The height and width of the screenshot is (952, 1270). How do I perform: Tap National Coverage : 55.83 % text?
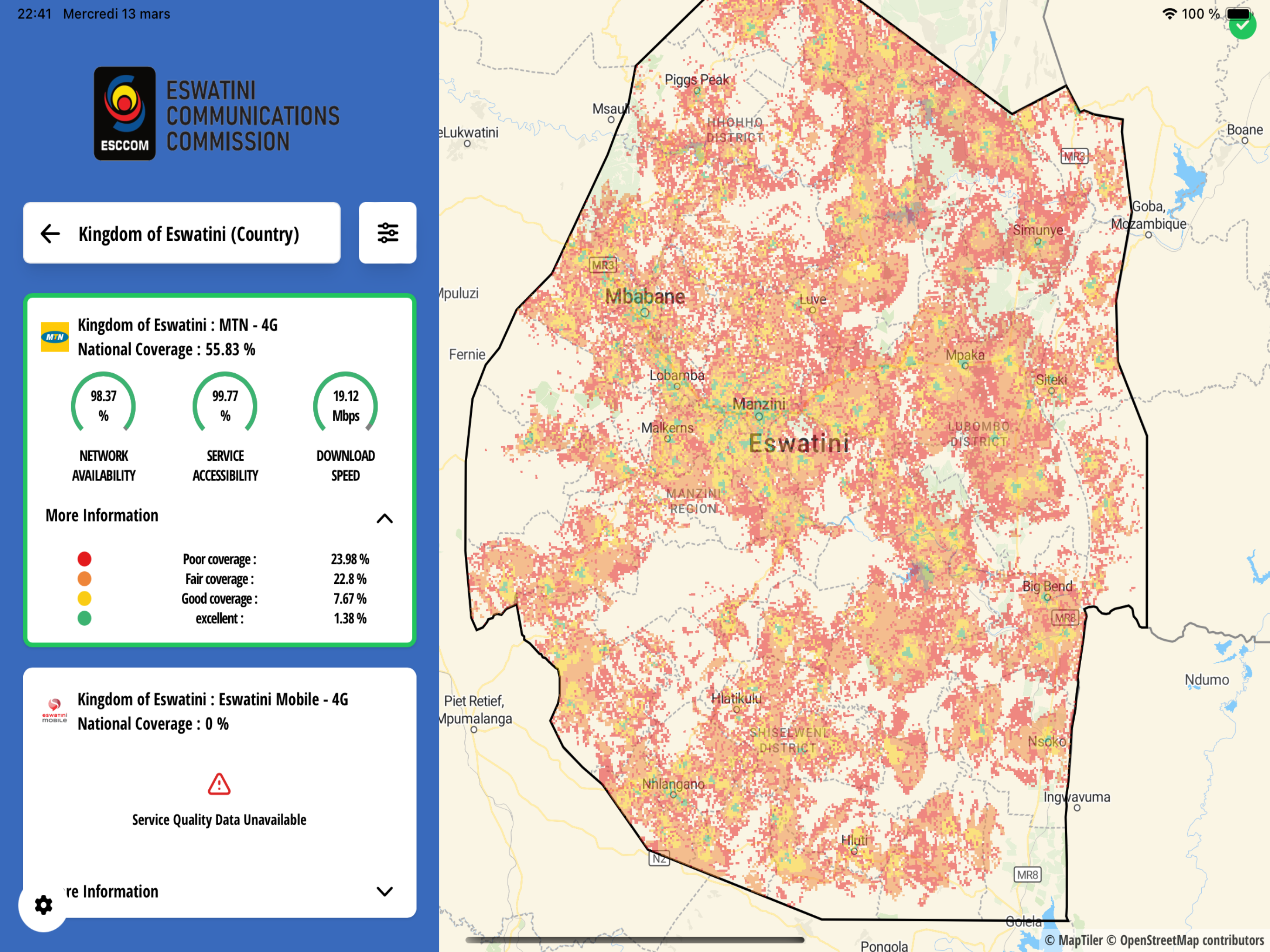[166, 350]
